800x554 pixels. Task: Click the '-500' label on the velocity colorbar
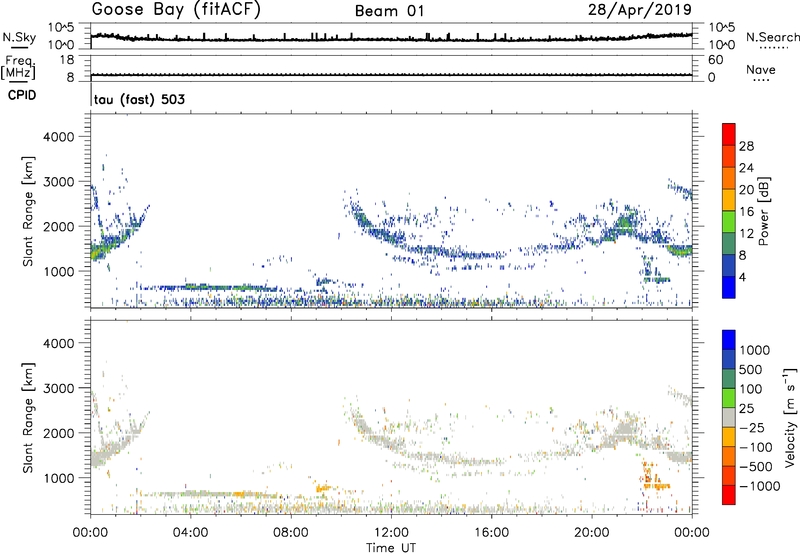pos(756,467)
